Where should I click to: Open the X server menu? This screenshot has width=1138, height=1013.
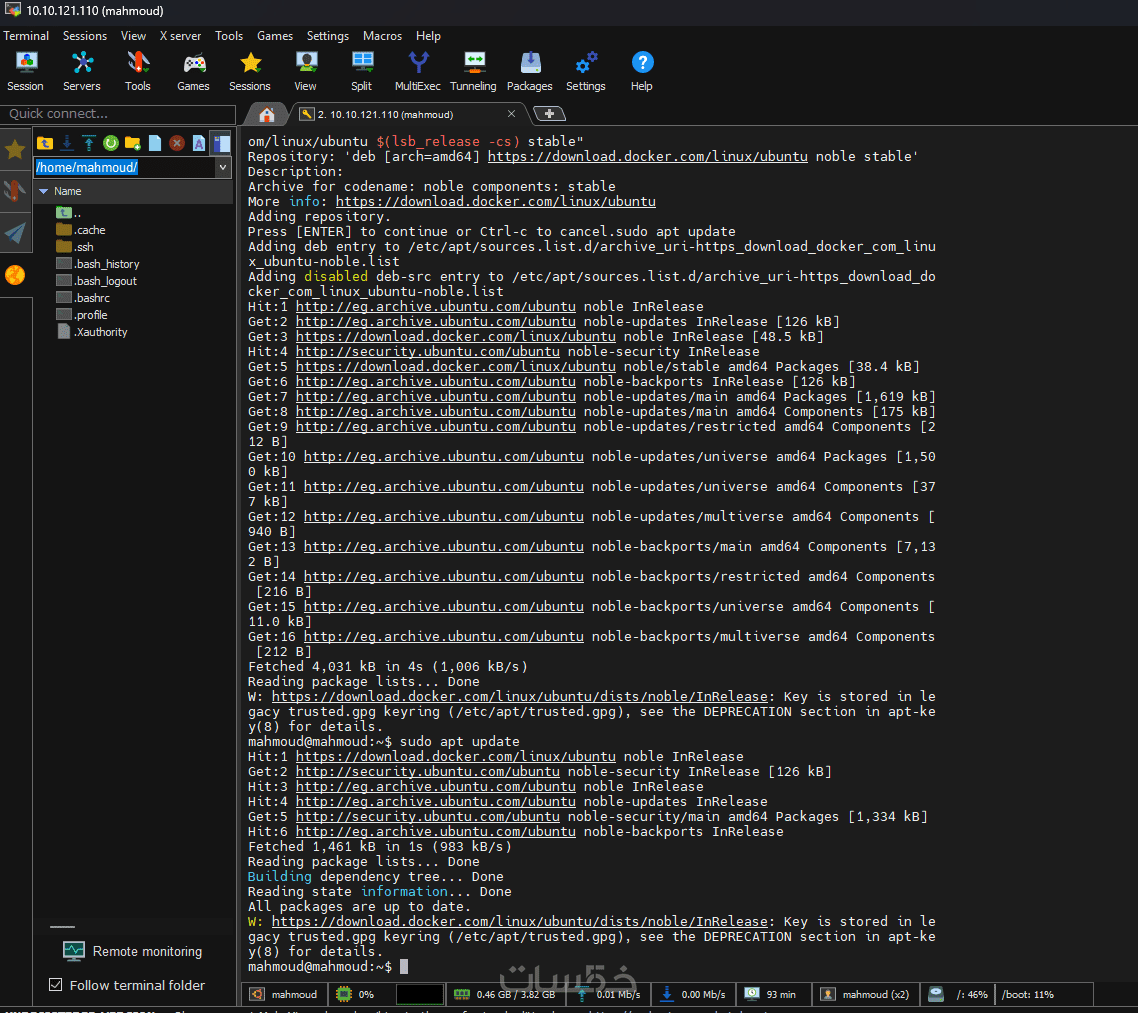[x=180, y=36]
